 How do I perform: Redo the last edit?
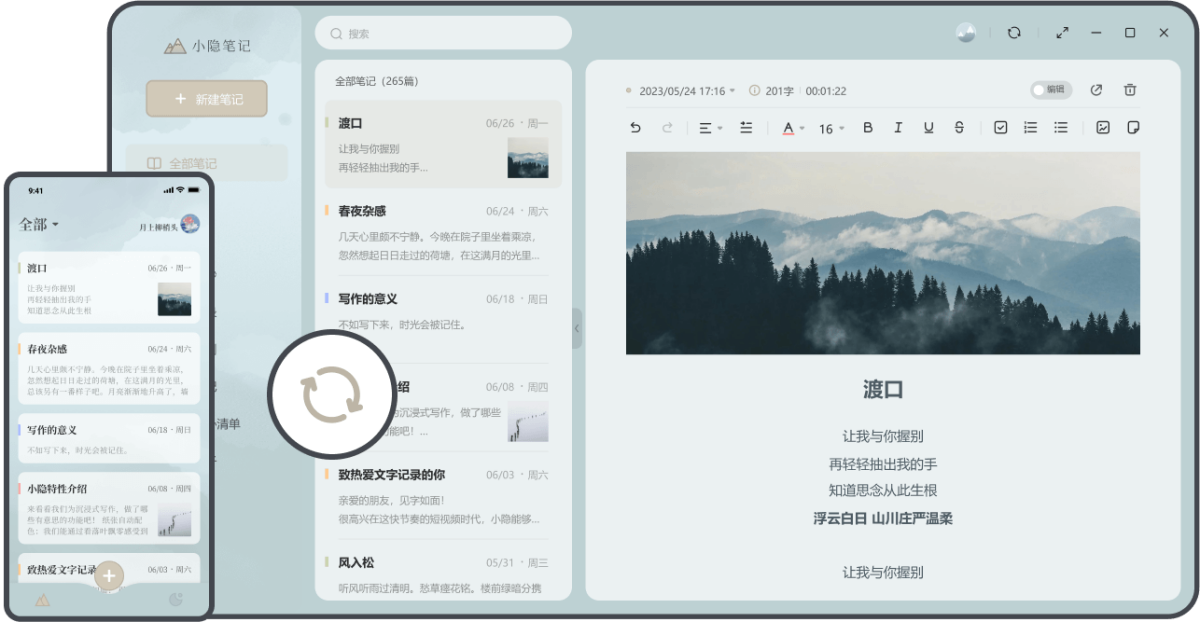pos(666,128)
